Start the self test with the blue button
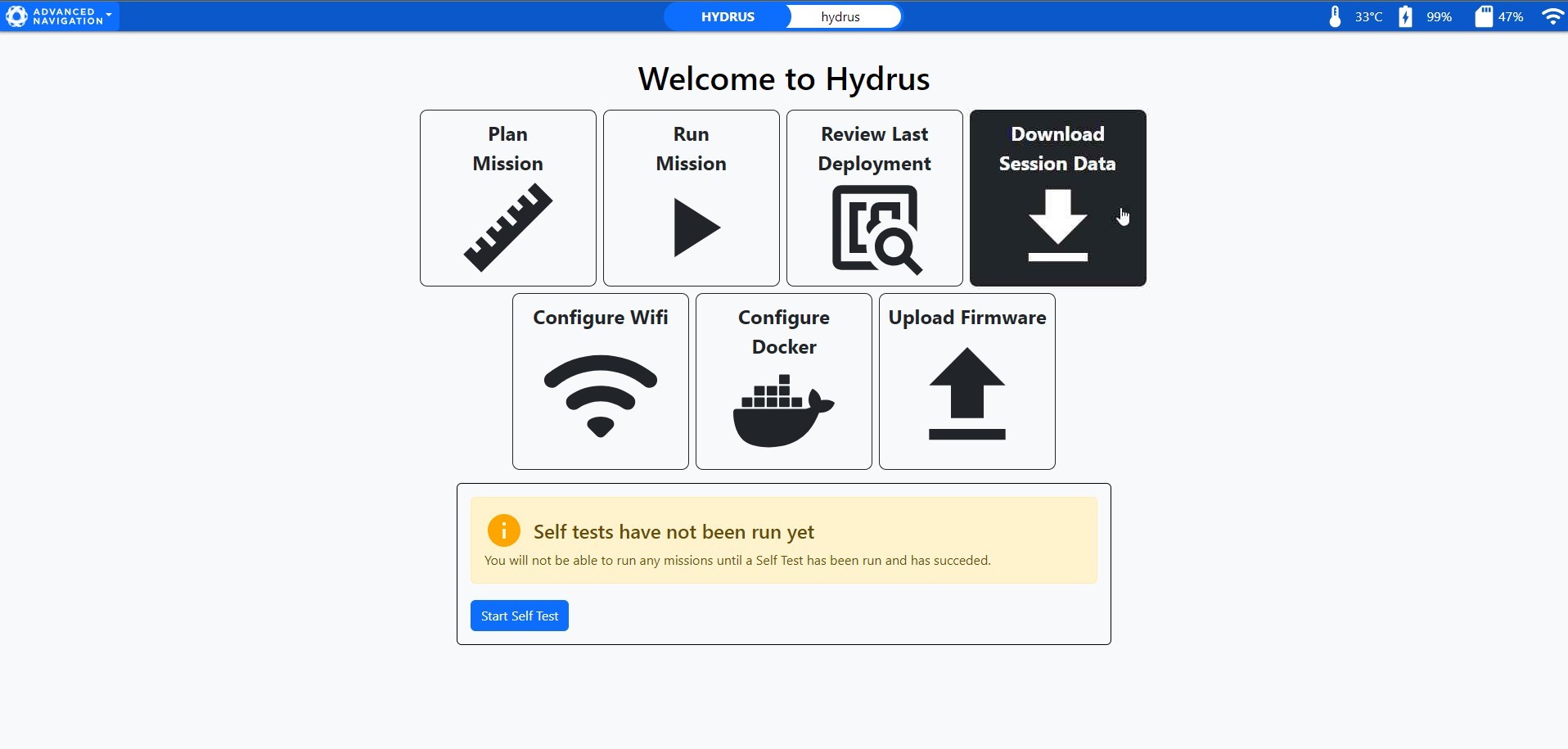 pyautogui.click(x=520, y=616)
